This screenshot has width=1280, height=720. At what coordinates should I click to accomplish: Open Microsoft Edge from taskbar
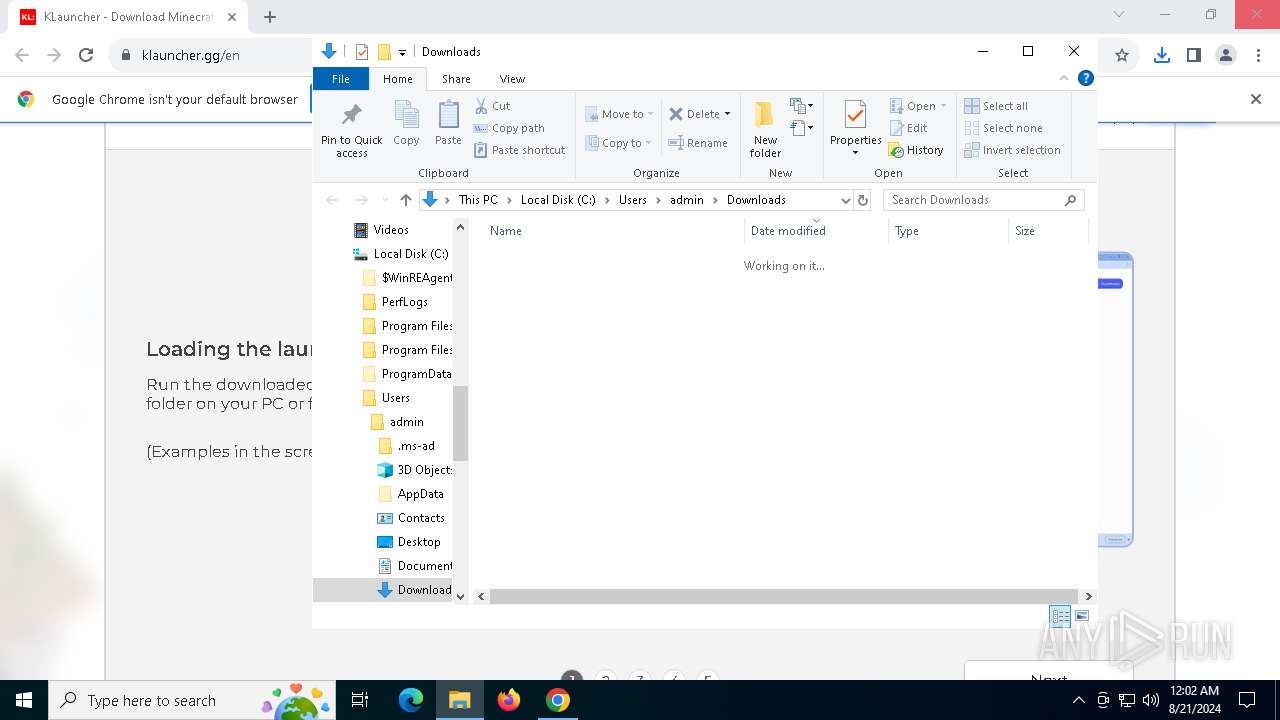pos(411,700)
